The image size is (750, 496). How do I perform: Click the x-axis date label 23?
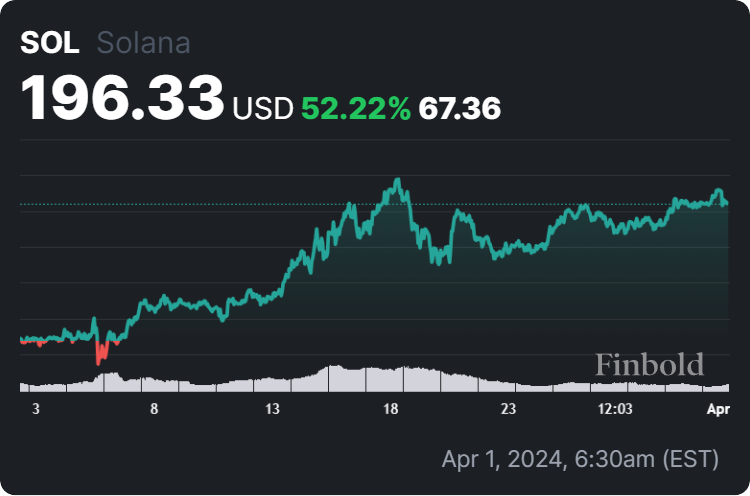(509, 409)
